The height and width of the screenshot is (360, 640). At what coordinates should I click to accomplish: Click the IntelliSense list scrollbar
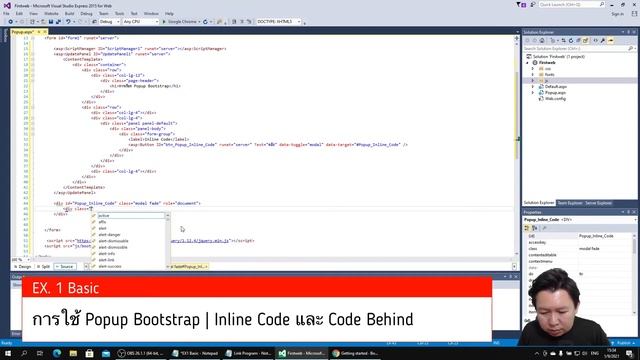click(x=168, y=241)
